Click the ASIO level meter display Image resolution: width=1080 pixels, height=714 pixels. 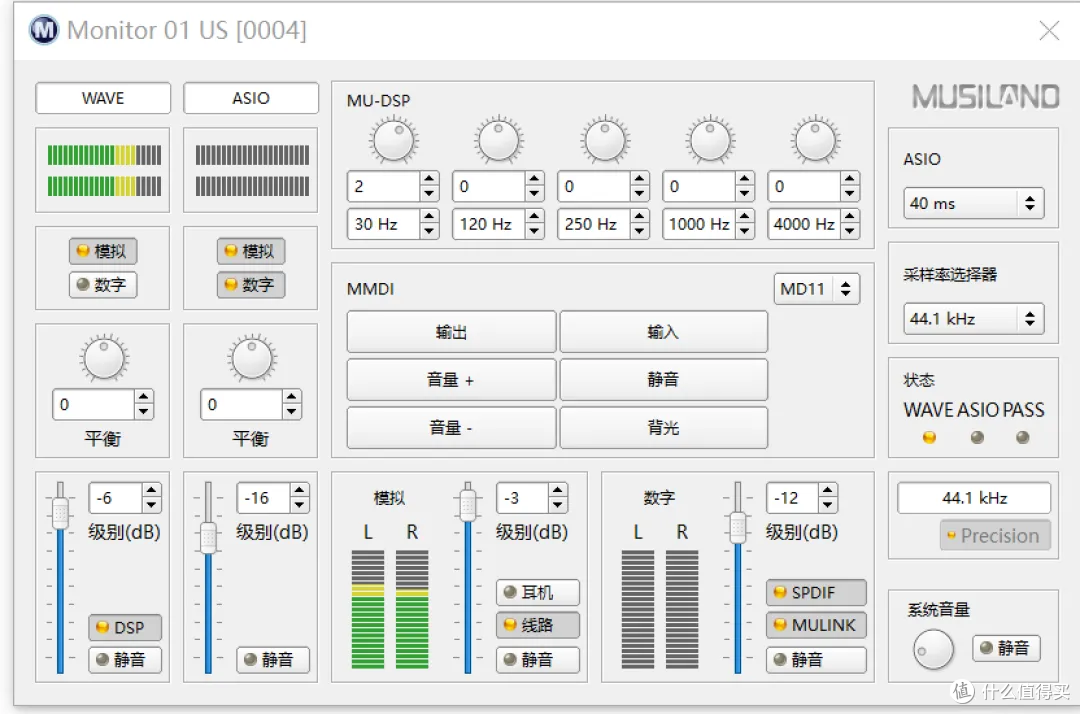pos(251,170)
